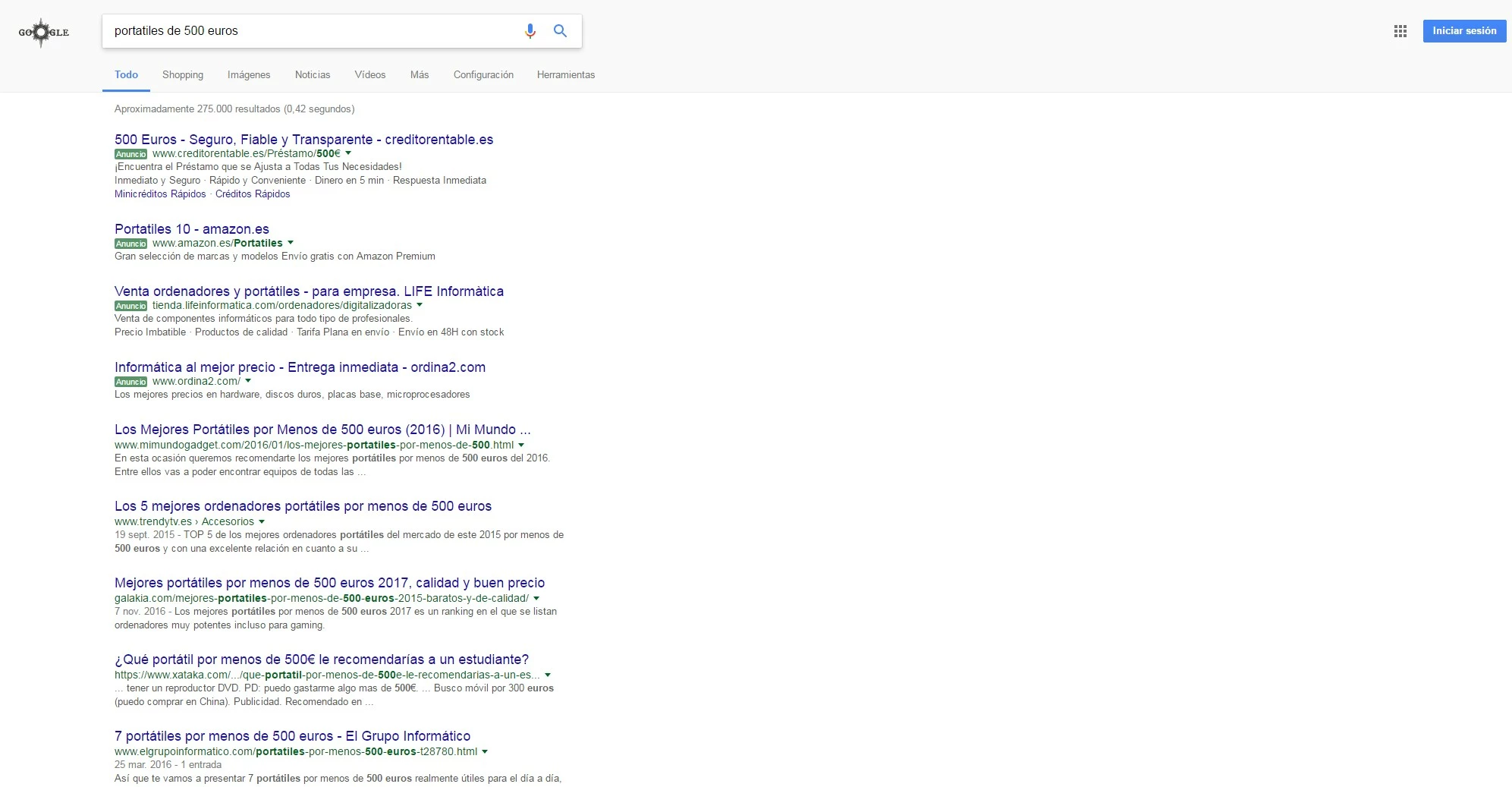
Task: Open the Minicréditos Rápidos sitelink
Action: [x=160, y=194]
